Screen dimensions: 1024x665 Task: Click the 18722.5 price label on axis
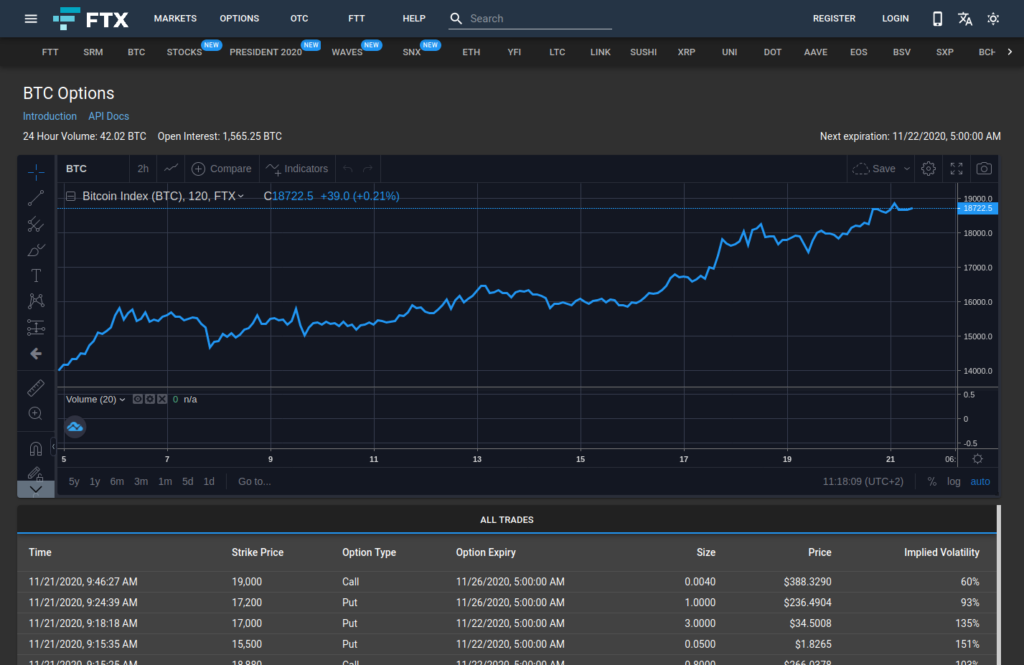(978, 208)
